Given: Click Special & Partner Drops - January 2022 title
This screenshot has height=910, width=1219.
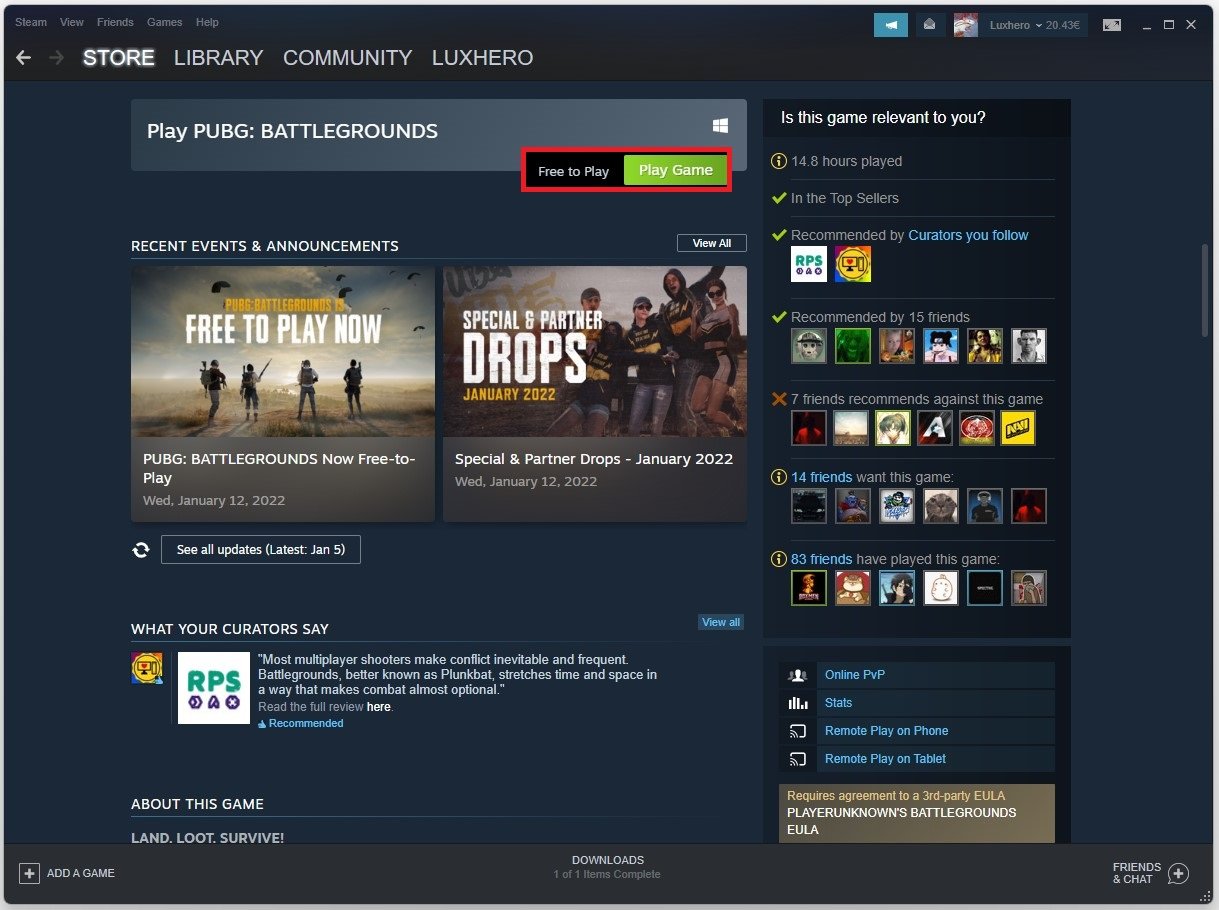Looking at the screenshot, I should tap(594, 459).
